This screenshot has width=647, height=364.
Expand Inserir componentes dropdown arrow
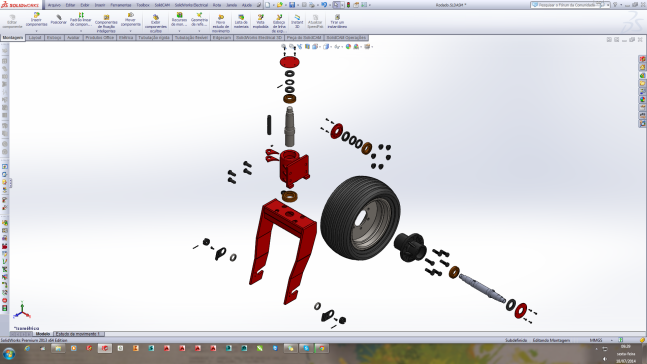(x=37, y=31)
